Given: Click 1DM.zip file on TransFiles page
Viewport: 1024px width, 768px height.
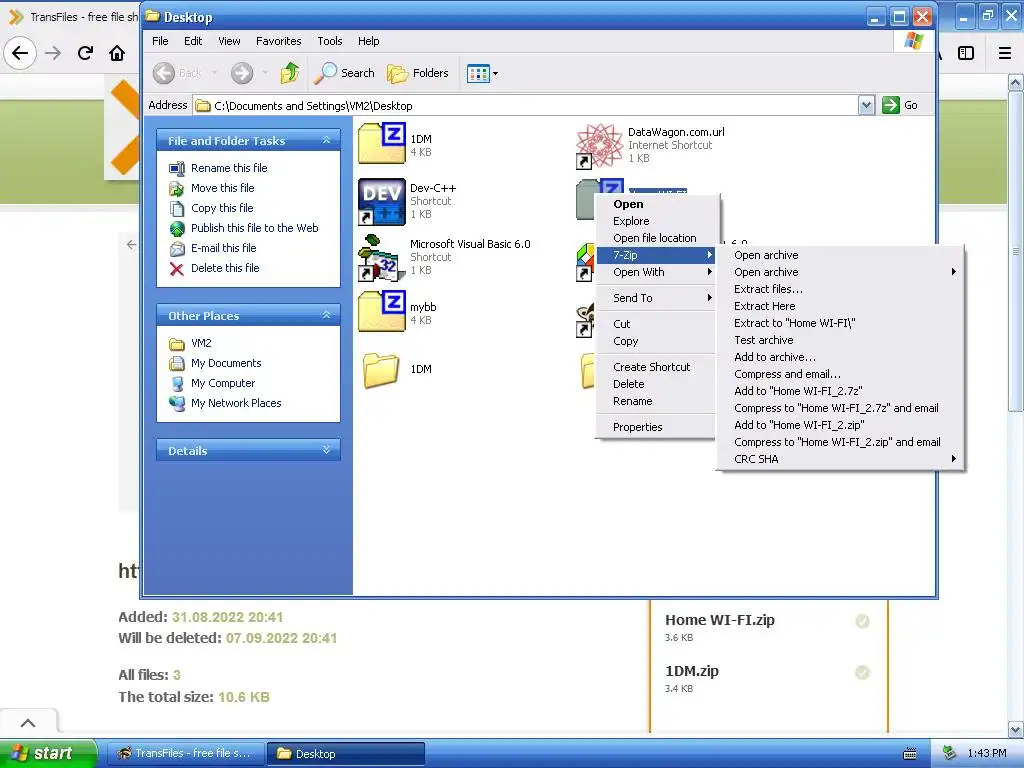Looking at the screenshot, I should (692, 671).
